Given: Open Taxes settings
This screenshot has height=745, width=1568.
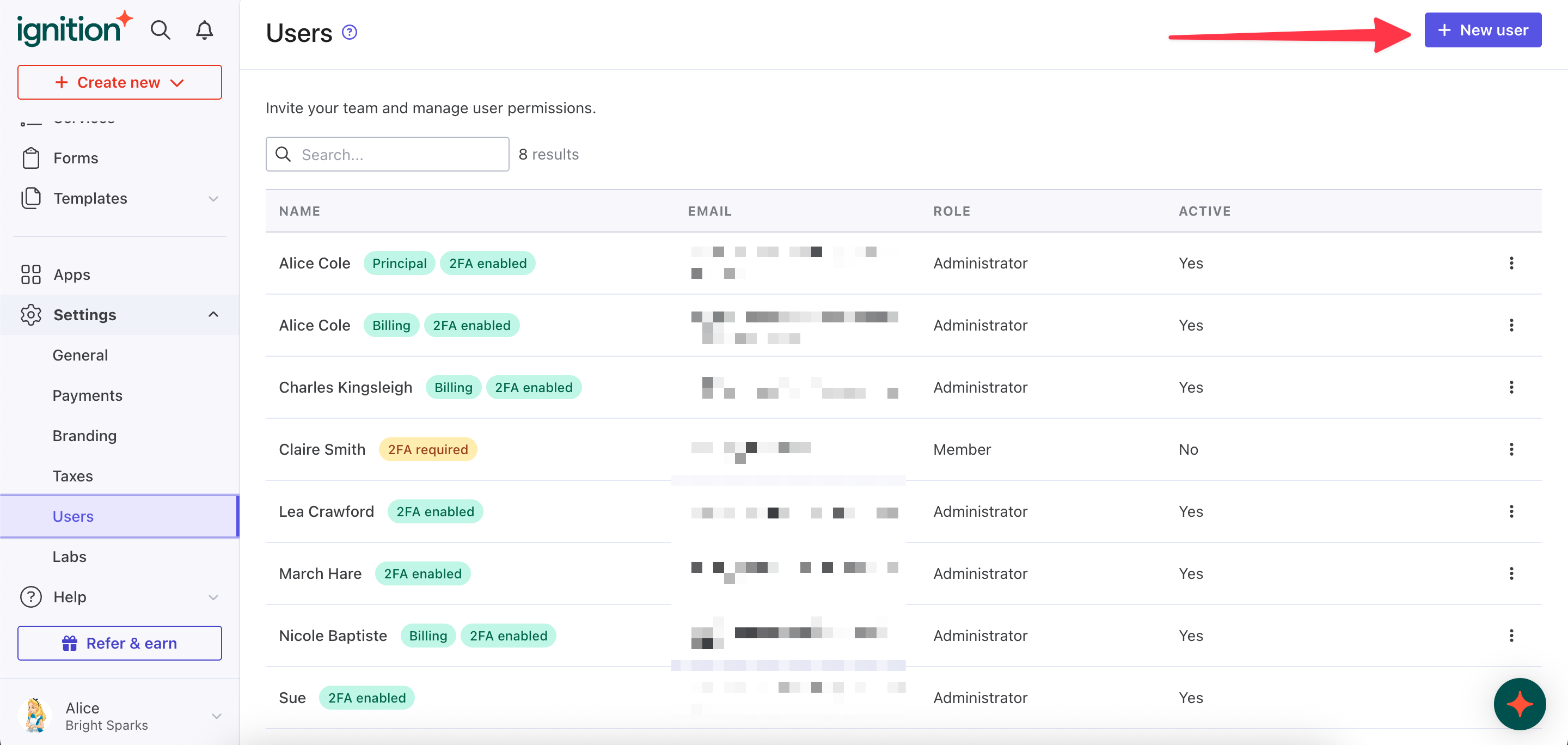Looking at the screenshot, I should click(x=72, y=476).
